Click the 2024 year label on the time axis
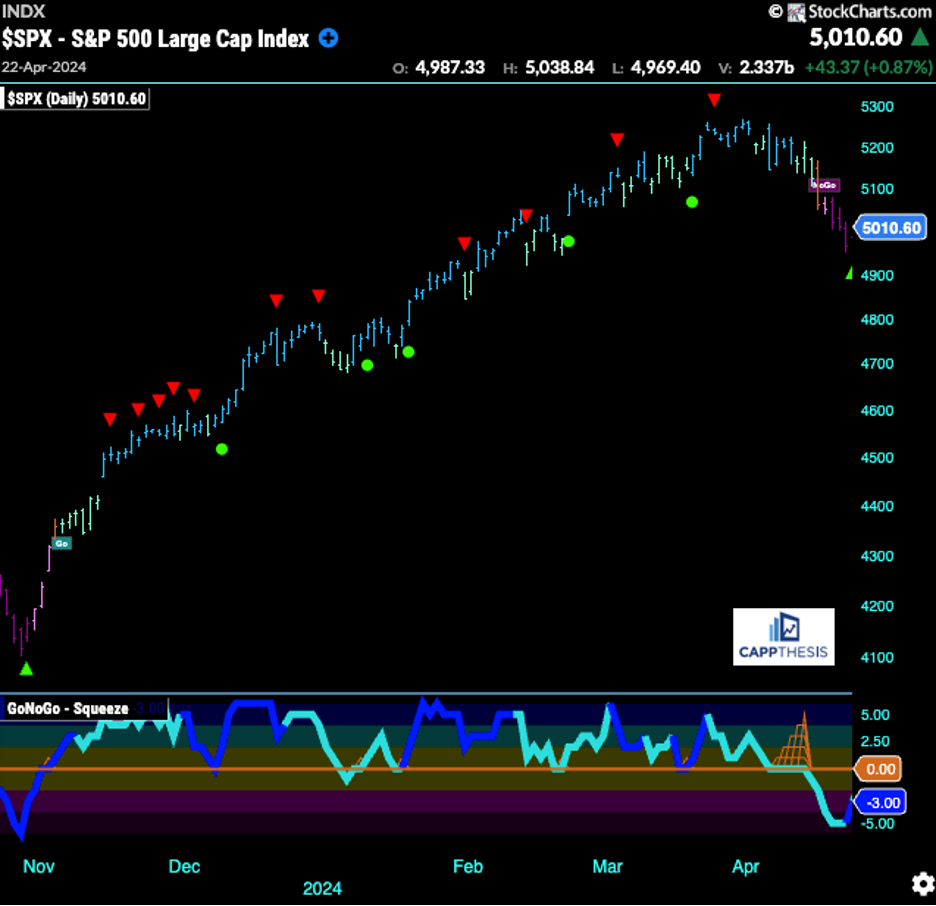The width and height of the screenshot is (936, 906). point(323,888)
